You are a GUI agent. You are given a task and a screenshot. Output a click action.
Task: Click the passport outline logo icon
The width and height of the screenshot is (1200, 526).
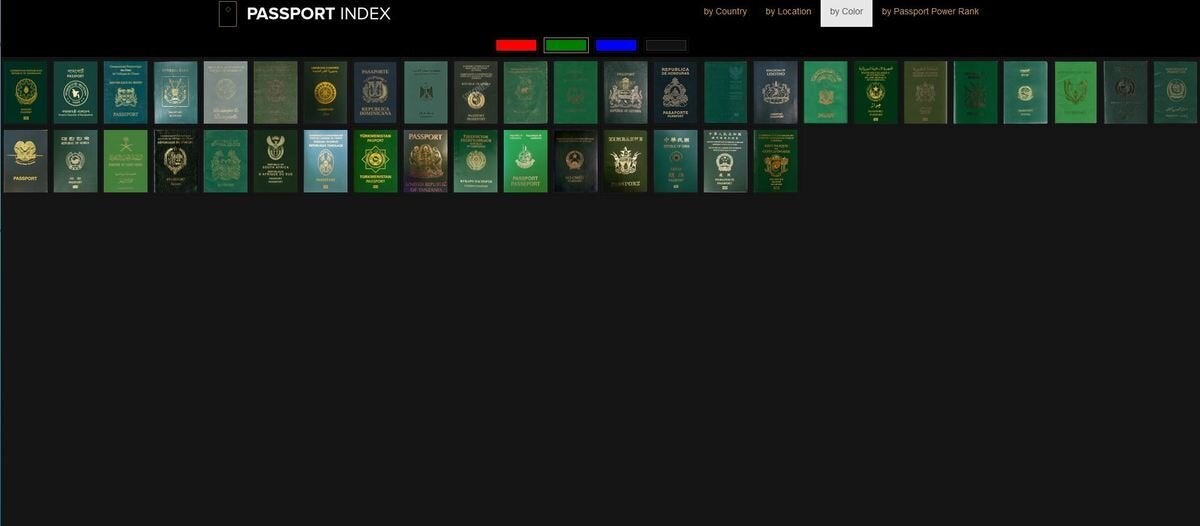[x=228, y=14]
